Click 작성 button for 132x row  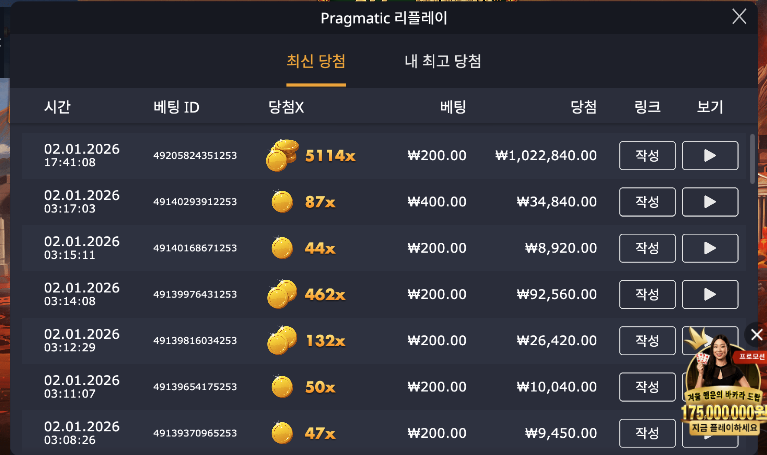pyautogui.click(x=647, y=341)
